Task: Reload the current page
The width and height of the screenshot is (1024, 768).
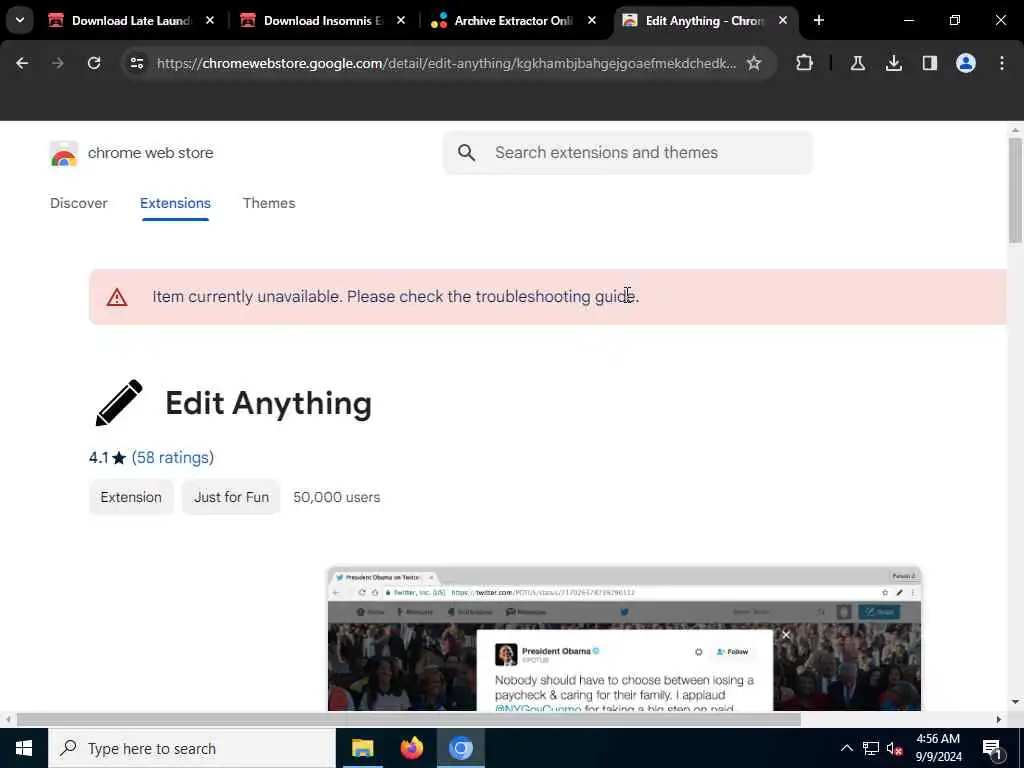Action: pyautogui.click(x=94, y=63)
